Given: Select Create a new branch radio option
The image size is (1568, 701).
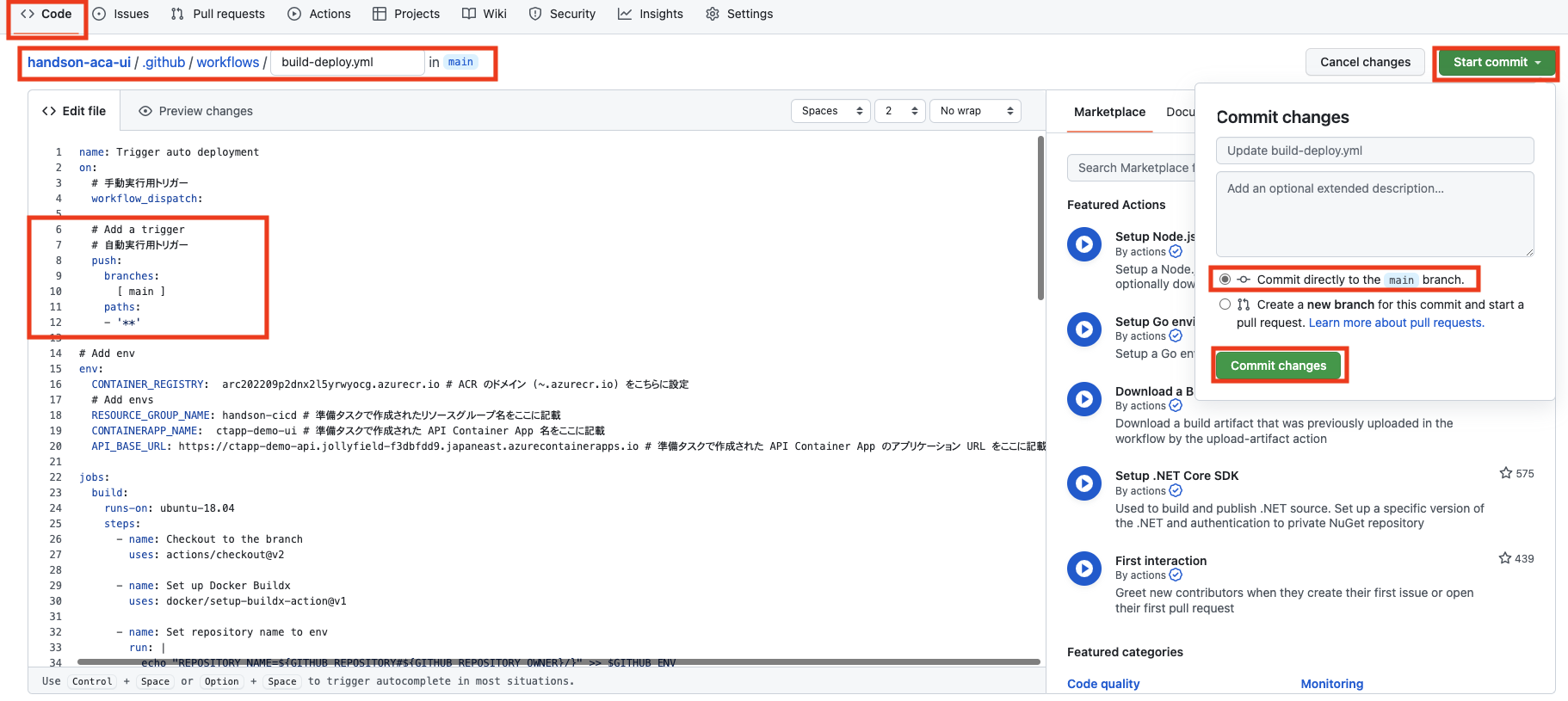Looking at the screenshot, I should [1225, 304].
